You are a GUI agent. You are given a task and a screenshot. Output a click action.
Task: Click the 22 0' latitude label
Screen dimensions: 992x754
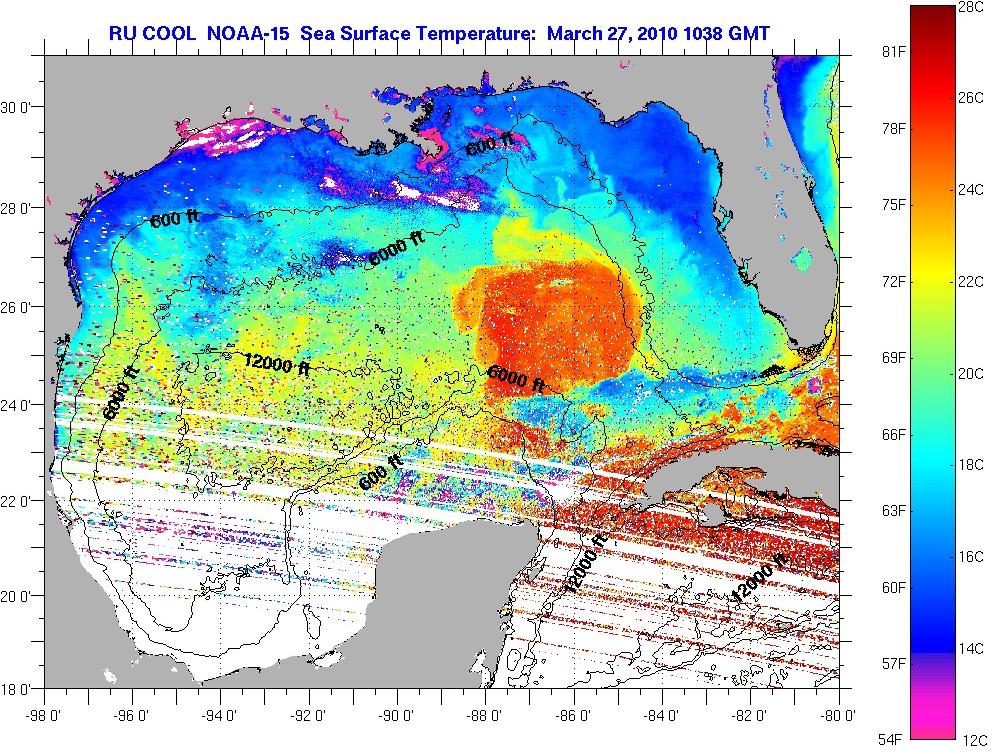[x=15, y=501]
